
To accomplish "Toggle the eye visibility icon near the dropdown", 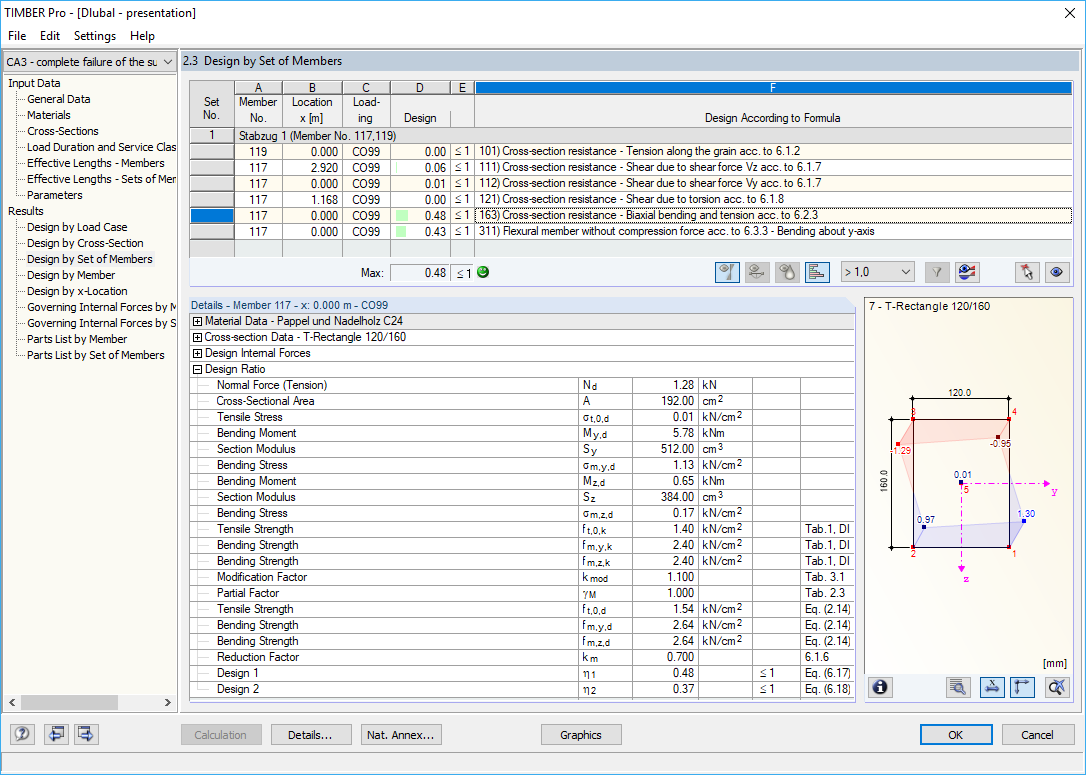I will click(1057, 271).
